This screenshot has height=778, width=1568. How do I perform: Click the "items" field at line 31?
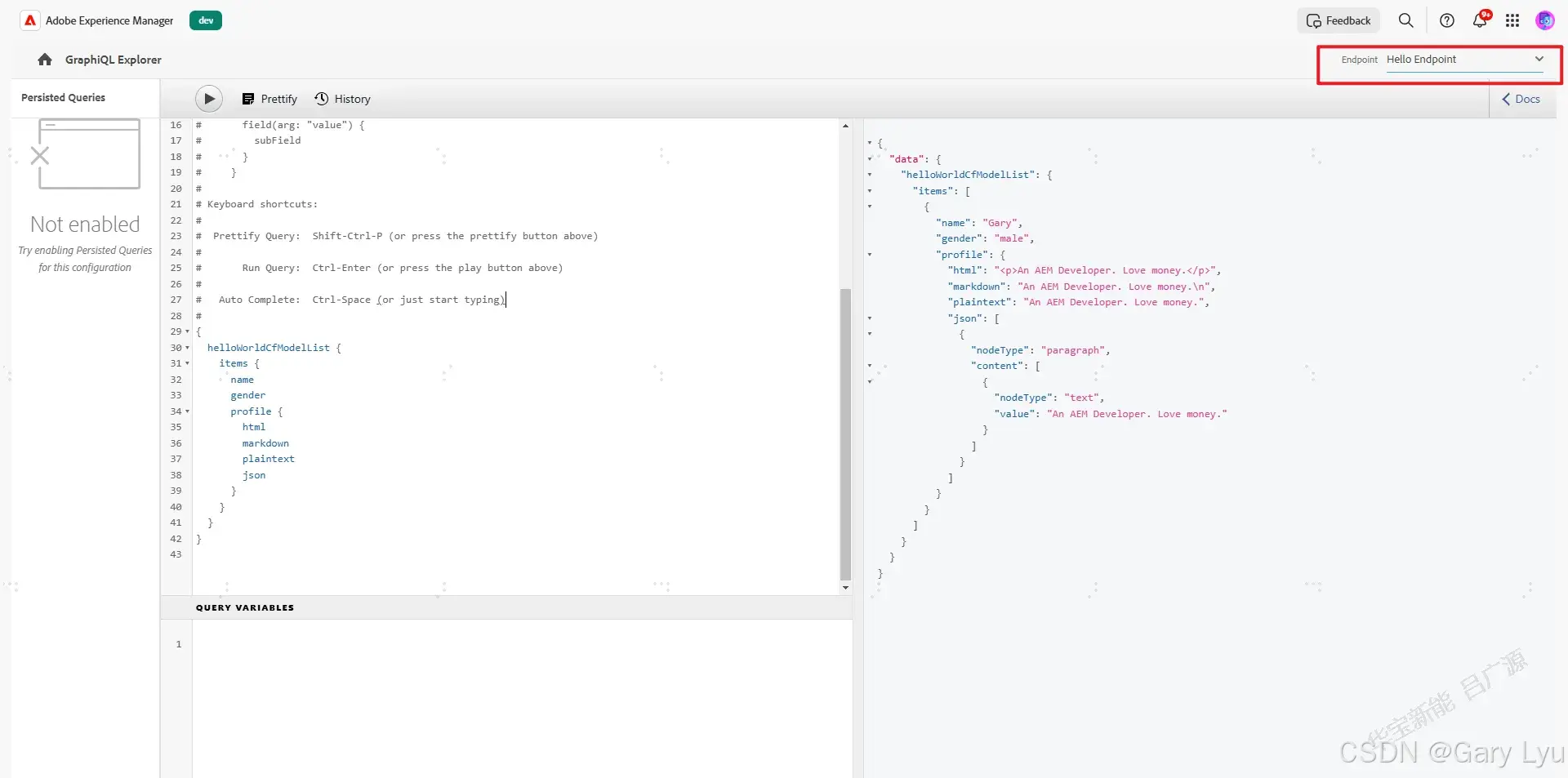coord(234,363)
